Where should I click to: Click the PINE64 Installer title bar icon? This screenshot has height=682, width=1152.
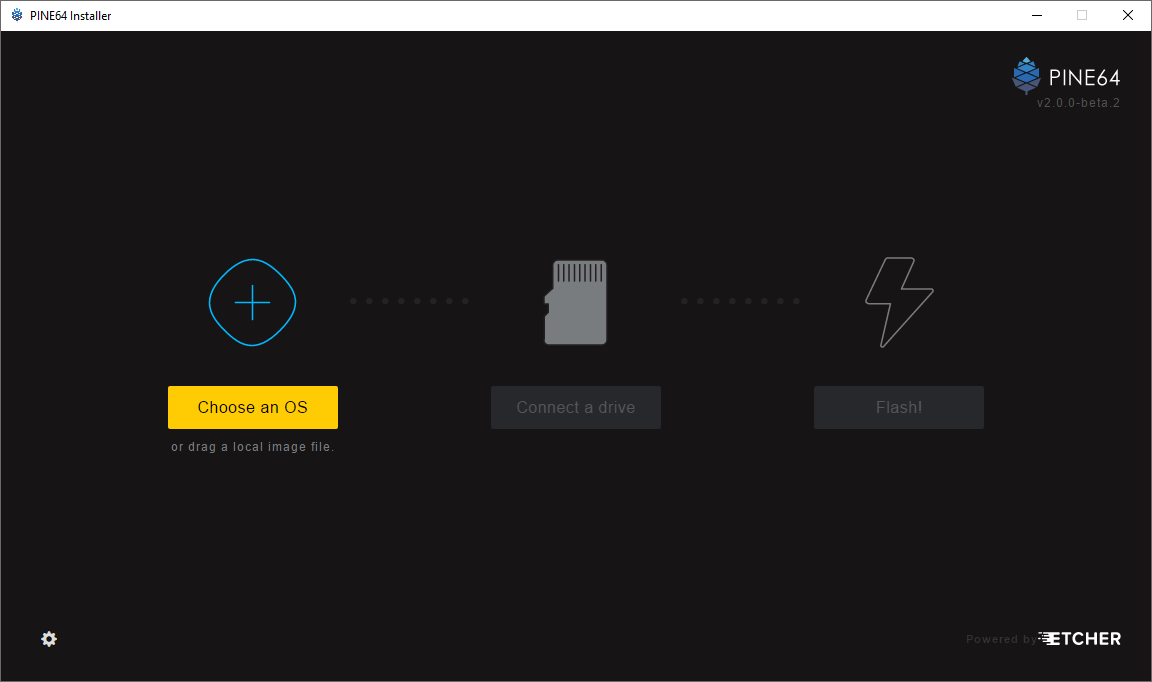pyautogui.click(x=17, y=15)
